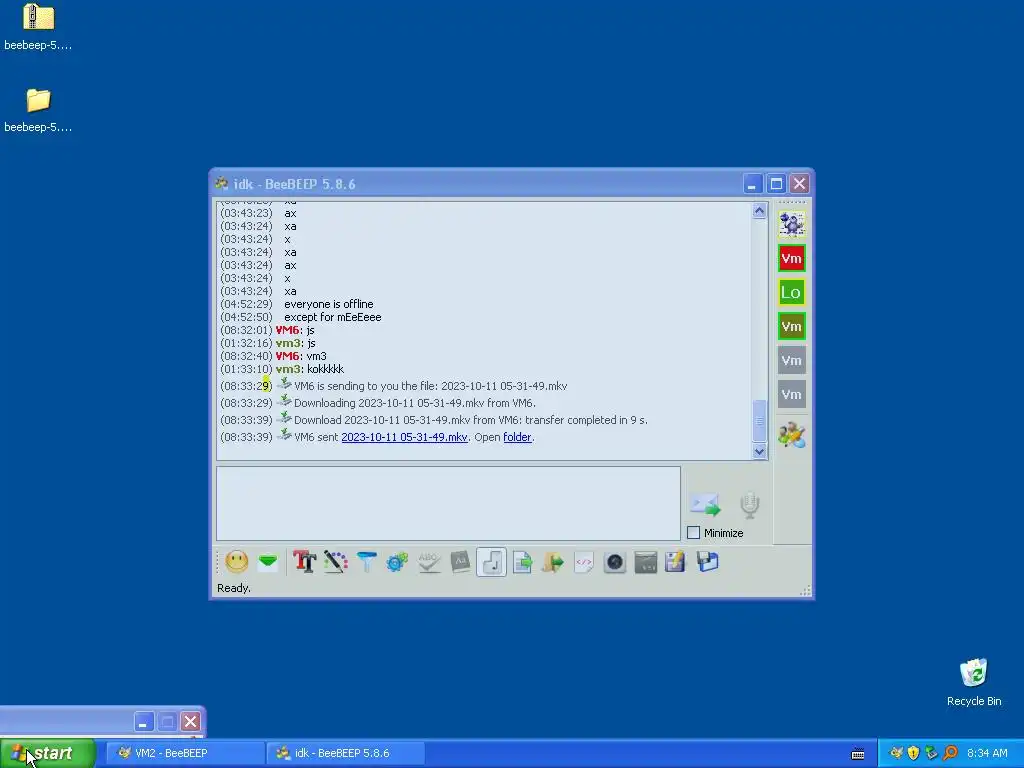Click the chat scrollbar up arrow
1024x768 pixels.
[759, 211]
